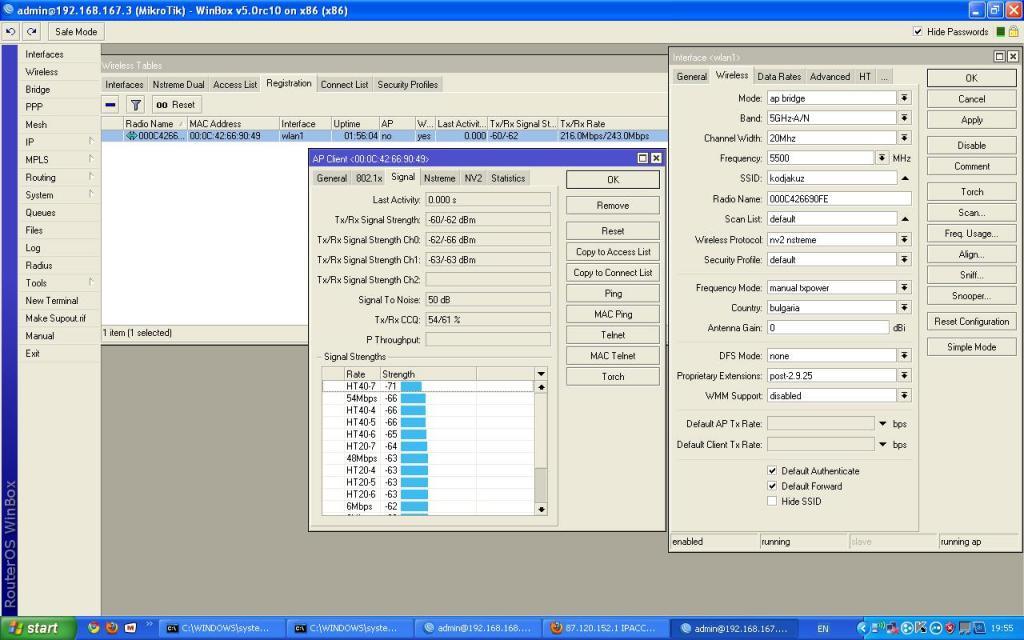Enable the Hide SSID checkbox
The height and width of the screenshot is (640, 1024).
click(772, 501)
